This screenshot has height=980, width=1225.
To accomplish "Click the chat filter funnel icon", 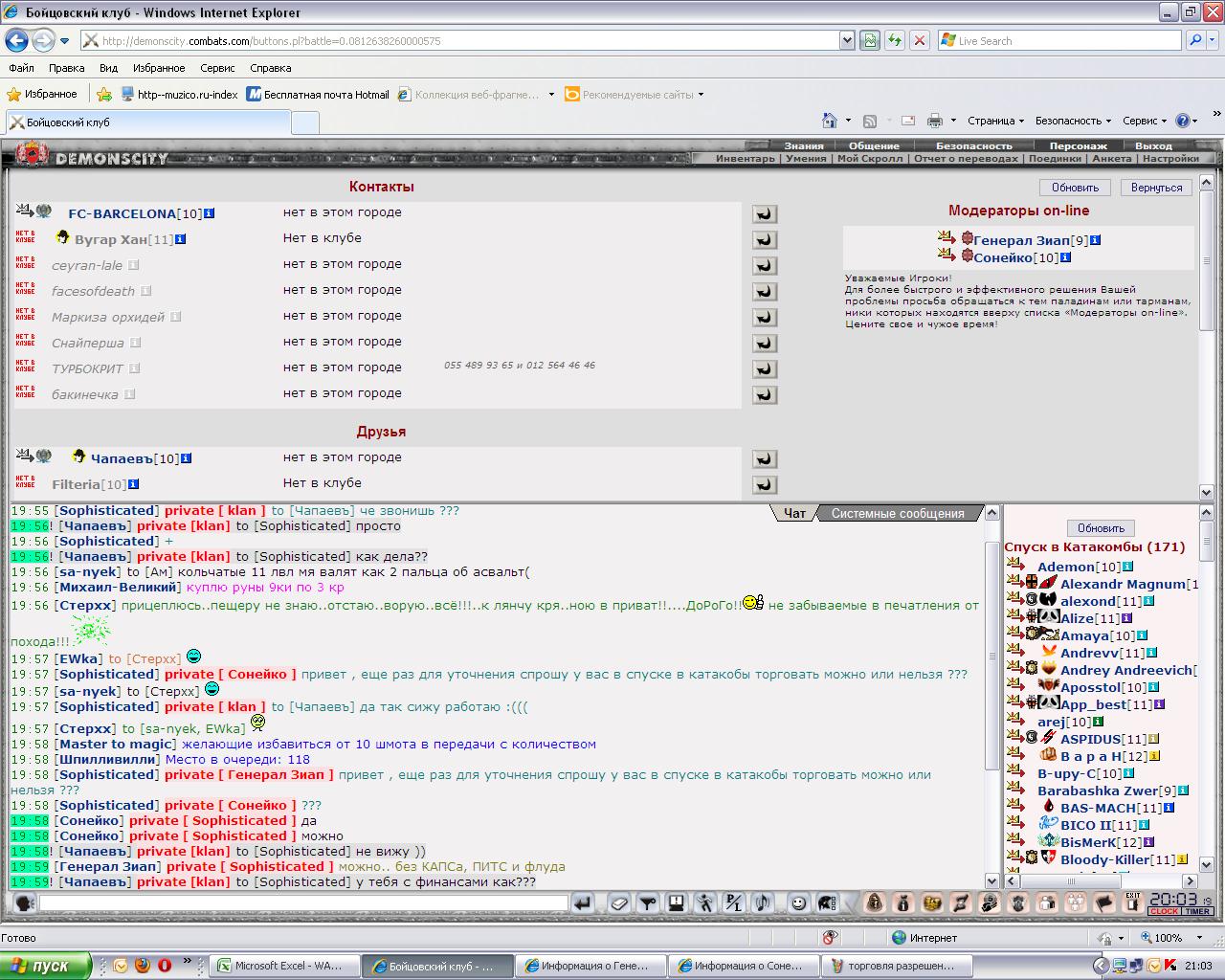I will coord(647,902).
